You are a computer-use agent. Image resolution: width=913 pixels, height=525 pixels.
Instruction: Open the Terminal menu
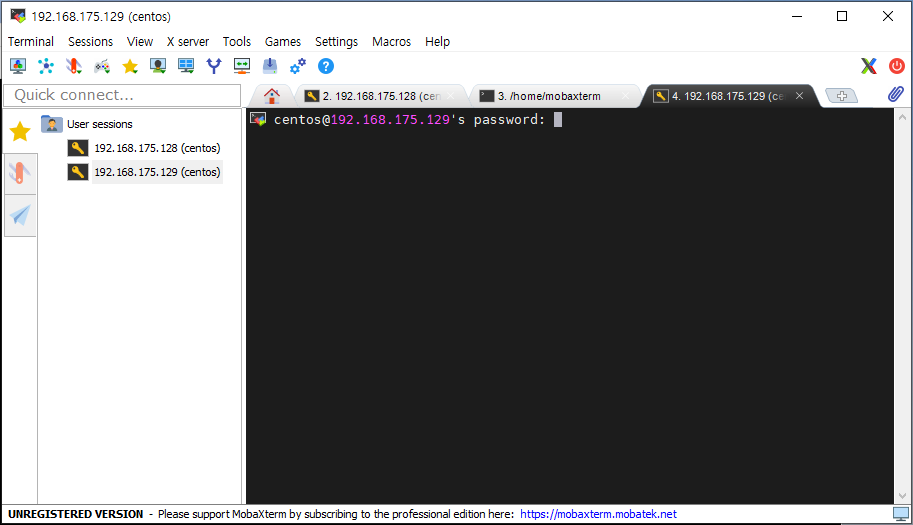click(31, 42)
